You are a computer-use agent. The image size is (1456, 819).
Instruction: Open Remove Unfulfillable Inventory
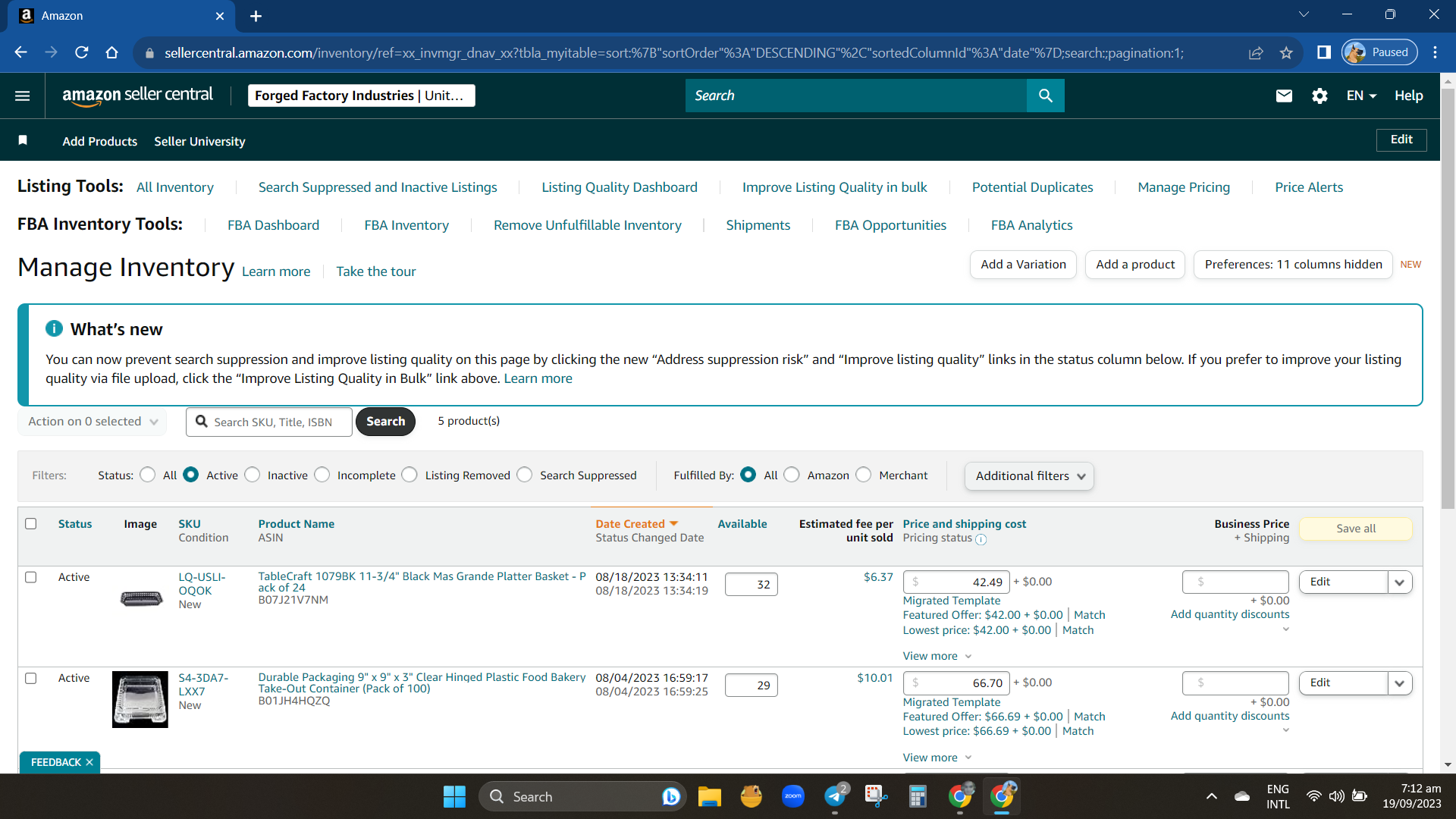tap(588, 225)
